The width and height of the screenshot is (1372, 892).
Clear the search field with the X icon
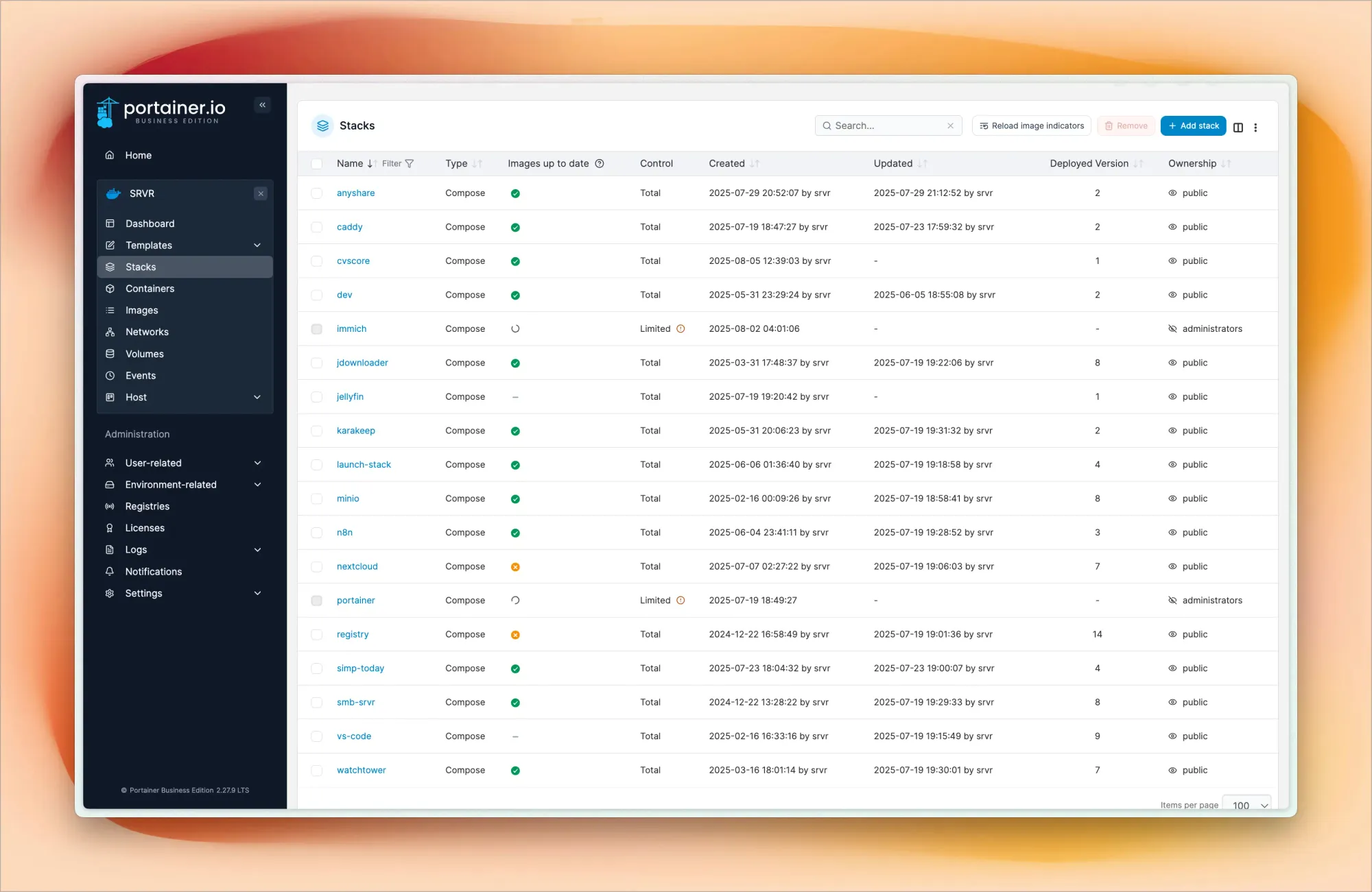(x=950, y=126)
